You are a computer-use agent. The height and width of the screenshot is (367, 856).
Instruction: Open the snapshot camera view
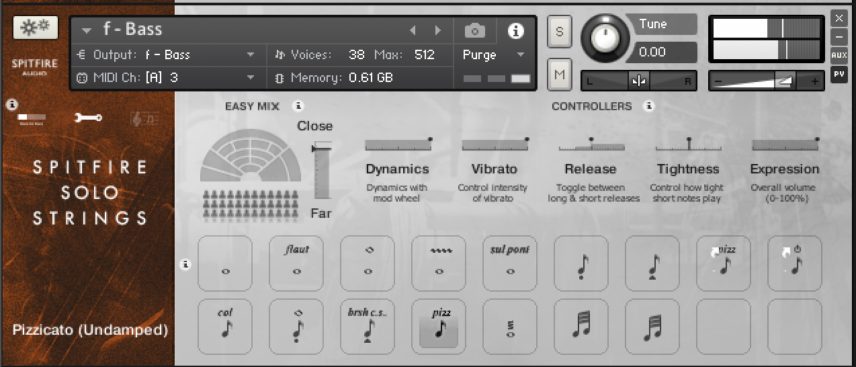(475, 31)
